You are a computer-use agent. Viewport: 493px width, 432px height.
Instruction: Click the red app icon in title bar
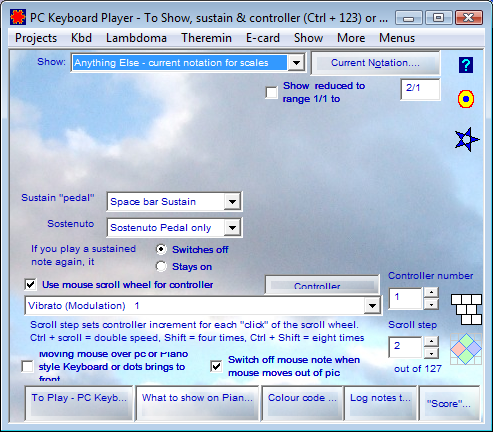(x=18, y=17)
